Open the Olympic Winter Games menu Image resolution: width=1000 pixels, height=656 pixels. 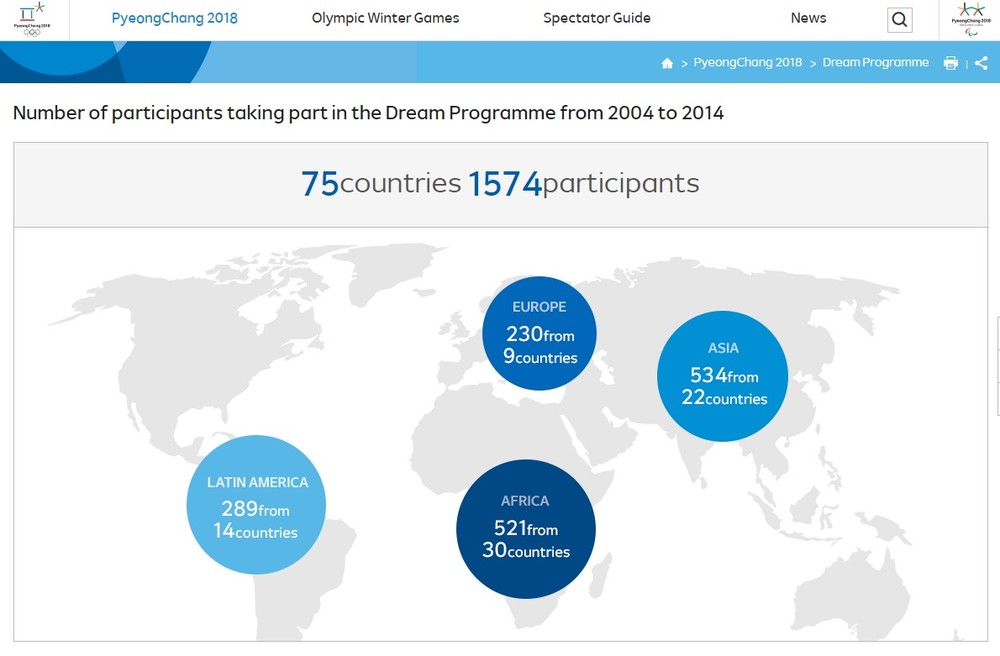coord(385,18)
